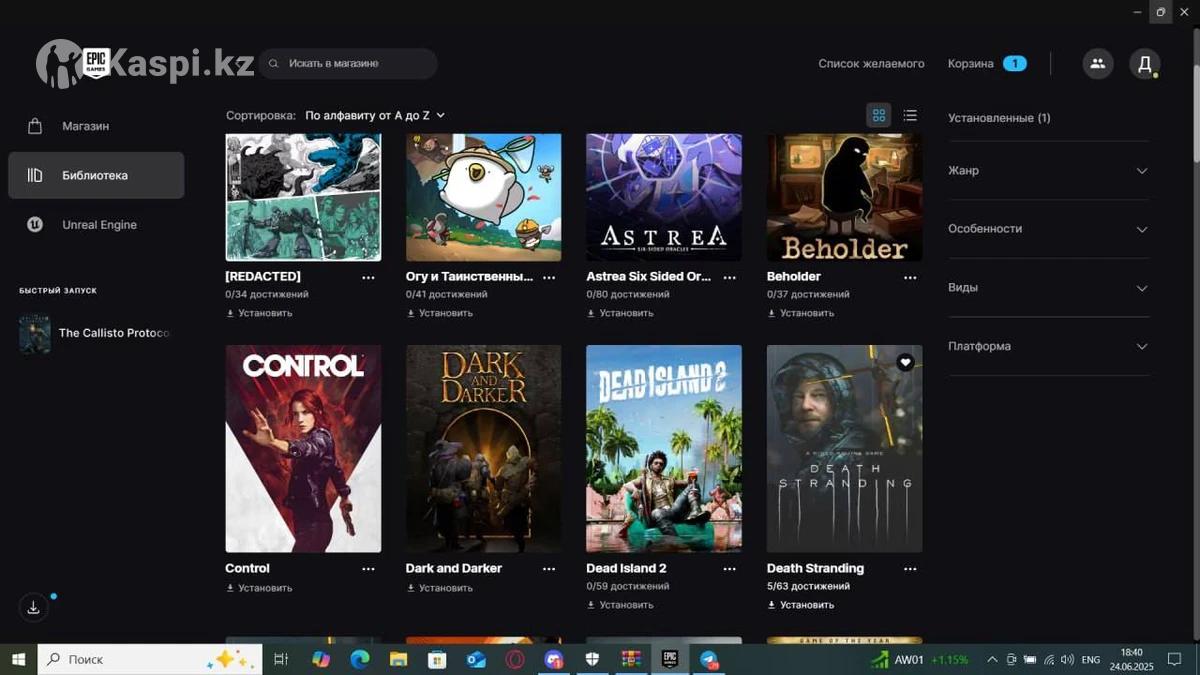Open options menu for Dead Island 2
Image resolution: width=1200 pixels, height=675 pixels.
click(730, 569)
